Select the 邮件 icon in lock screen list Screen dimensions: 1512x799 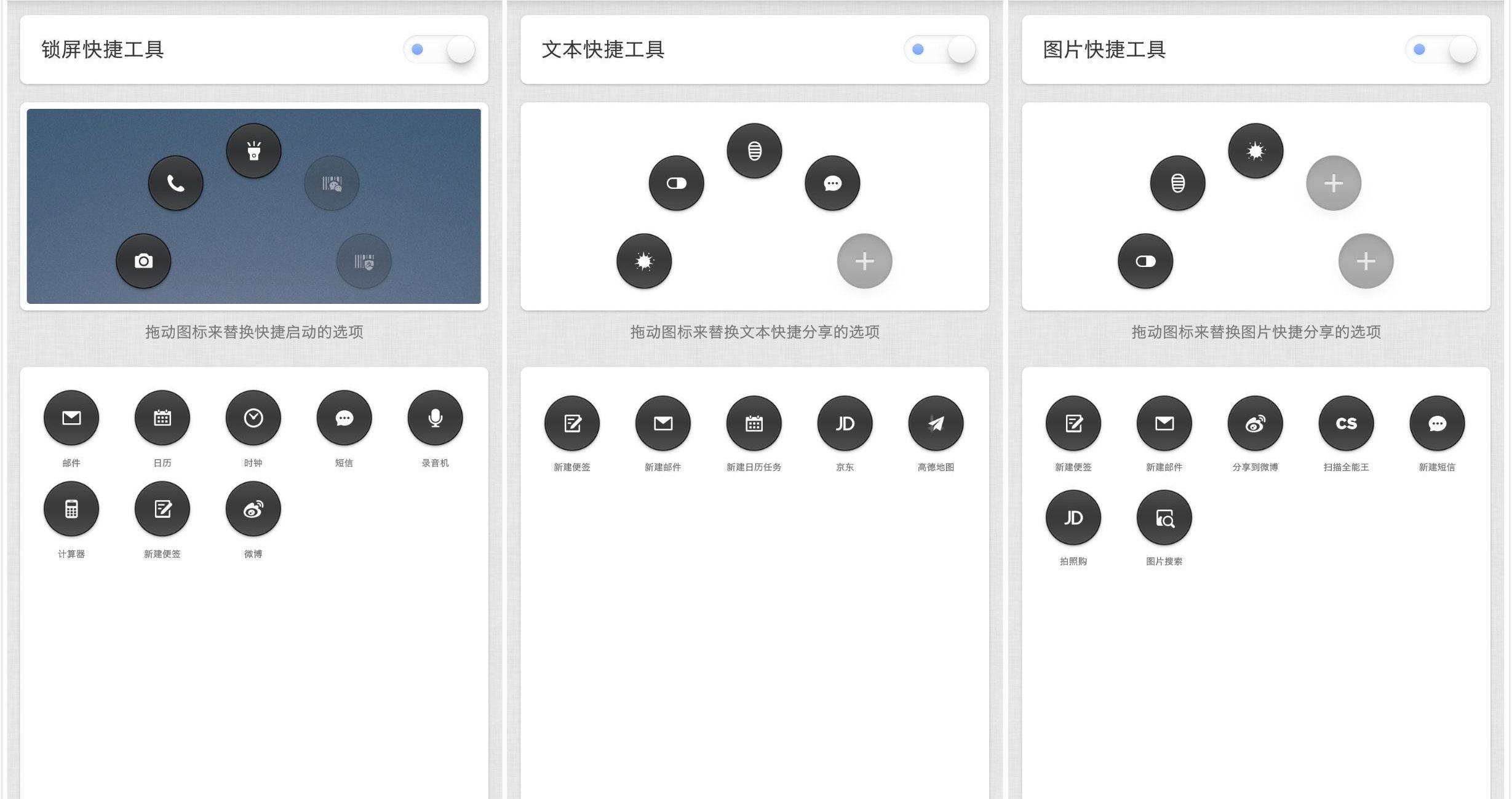click(71, 418)
